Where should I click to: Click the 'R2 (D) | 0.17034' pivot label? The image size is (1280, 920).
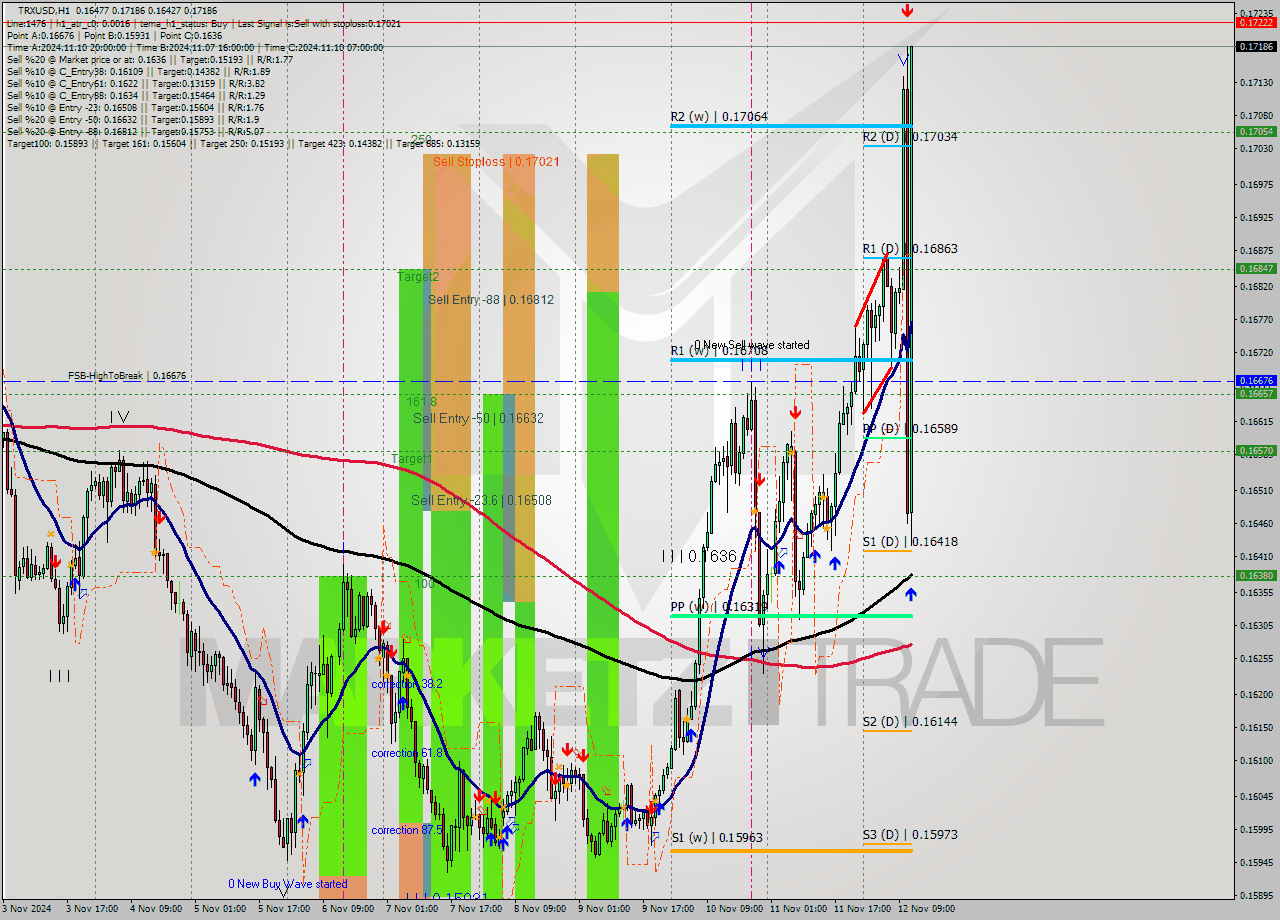point(910,137)
